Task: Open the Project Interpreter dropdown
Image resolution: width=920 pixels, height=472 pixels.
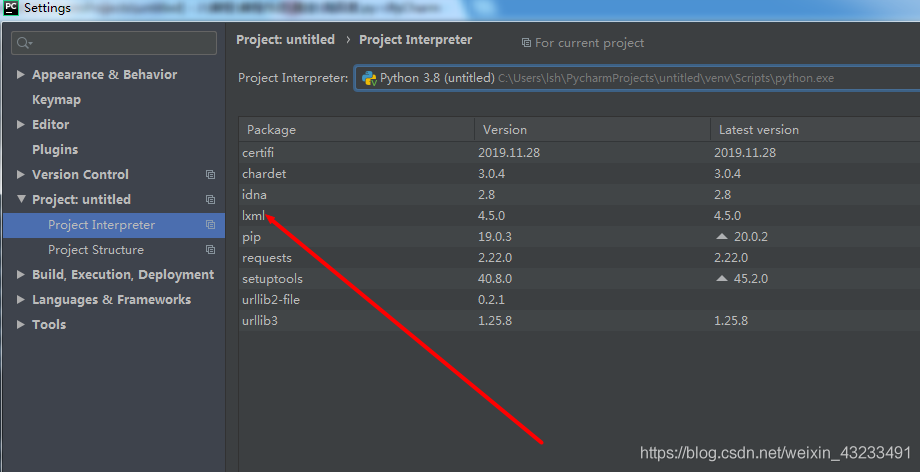Action: pos(640,78)
